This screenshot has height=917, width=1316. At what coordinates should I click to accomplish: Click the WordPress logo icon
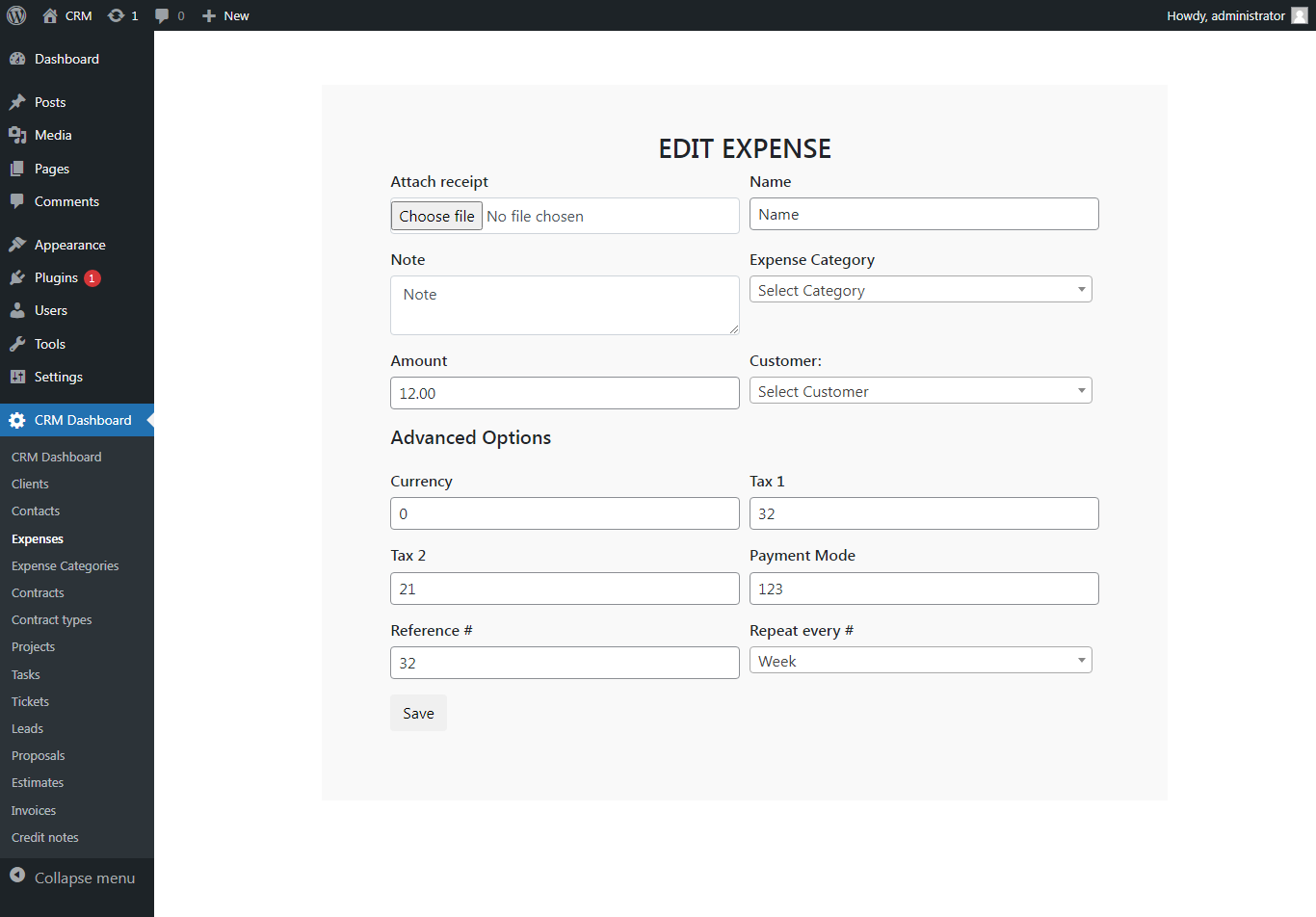[15, 14]
